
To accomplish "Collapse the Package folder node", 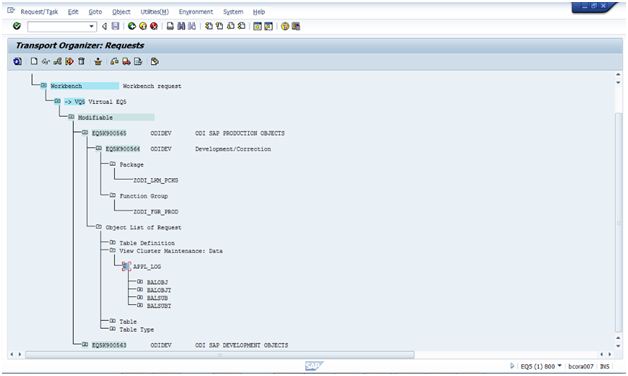I will coord(113,164).
